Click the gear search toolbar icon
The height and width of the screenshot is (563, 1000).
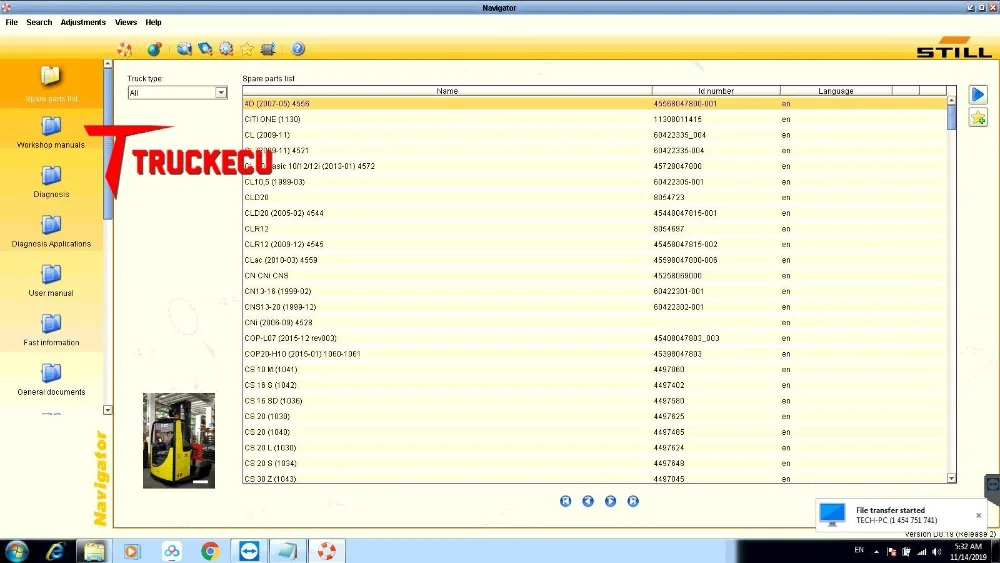coord(226,49)
